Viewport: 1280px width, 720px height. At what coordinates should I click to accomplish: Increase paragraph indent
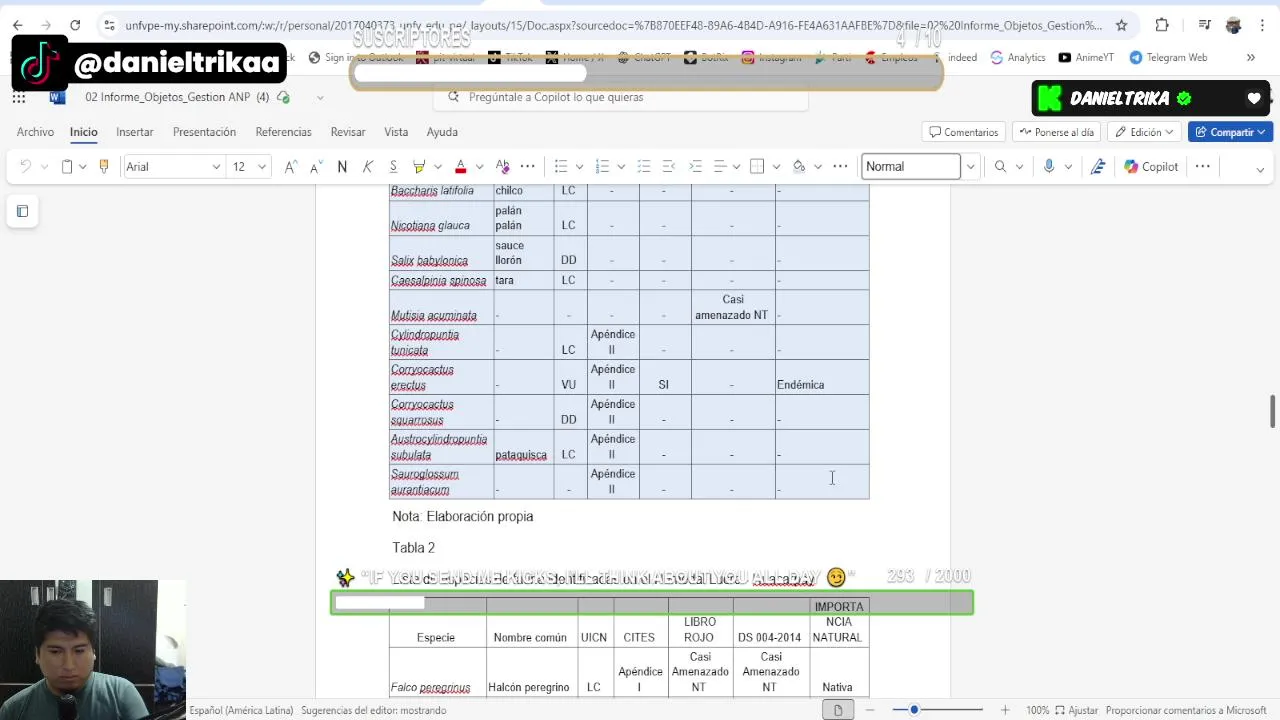(695, 167)
